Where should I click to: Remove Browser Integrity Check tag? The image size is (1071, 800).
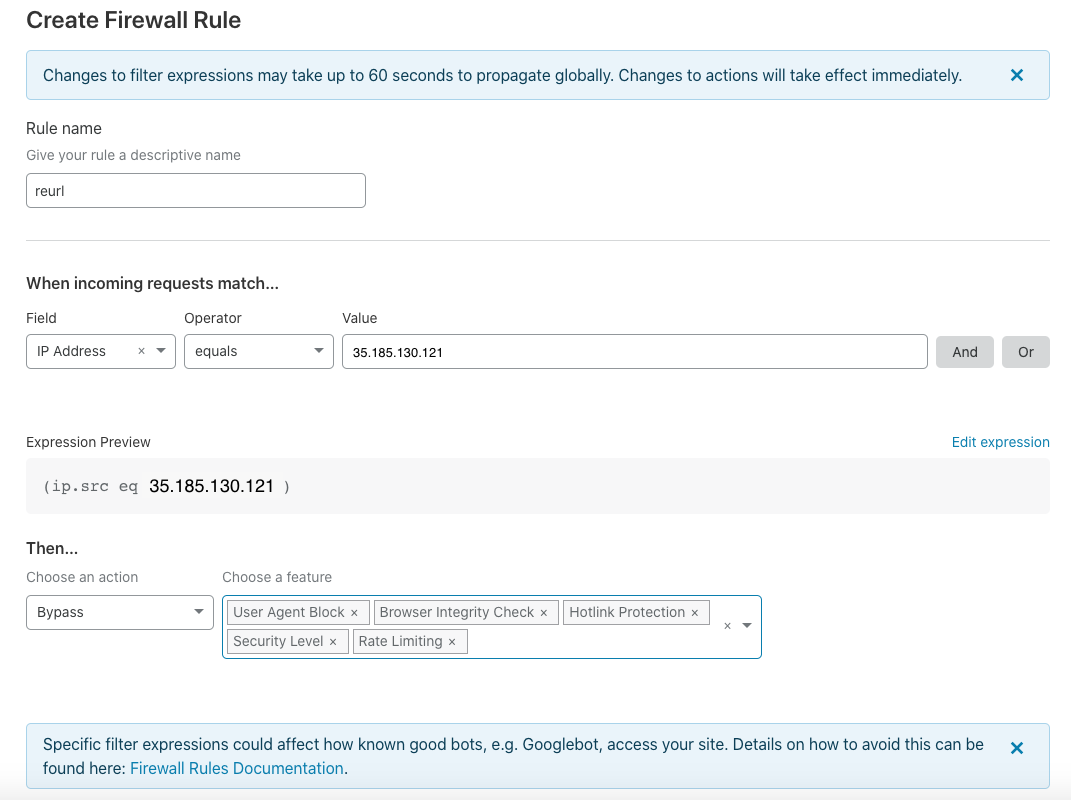point(544,613)
